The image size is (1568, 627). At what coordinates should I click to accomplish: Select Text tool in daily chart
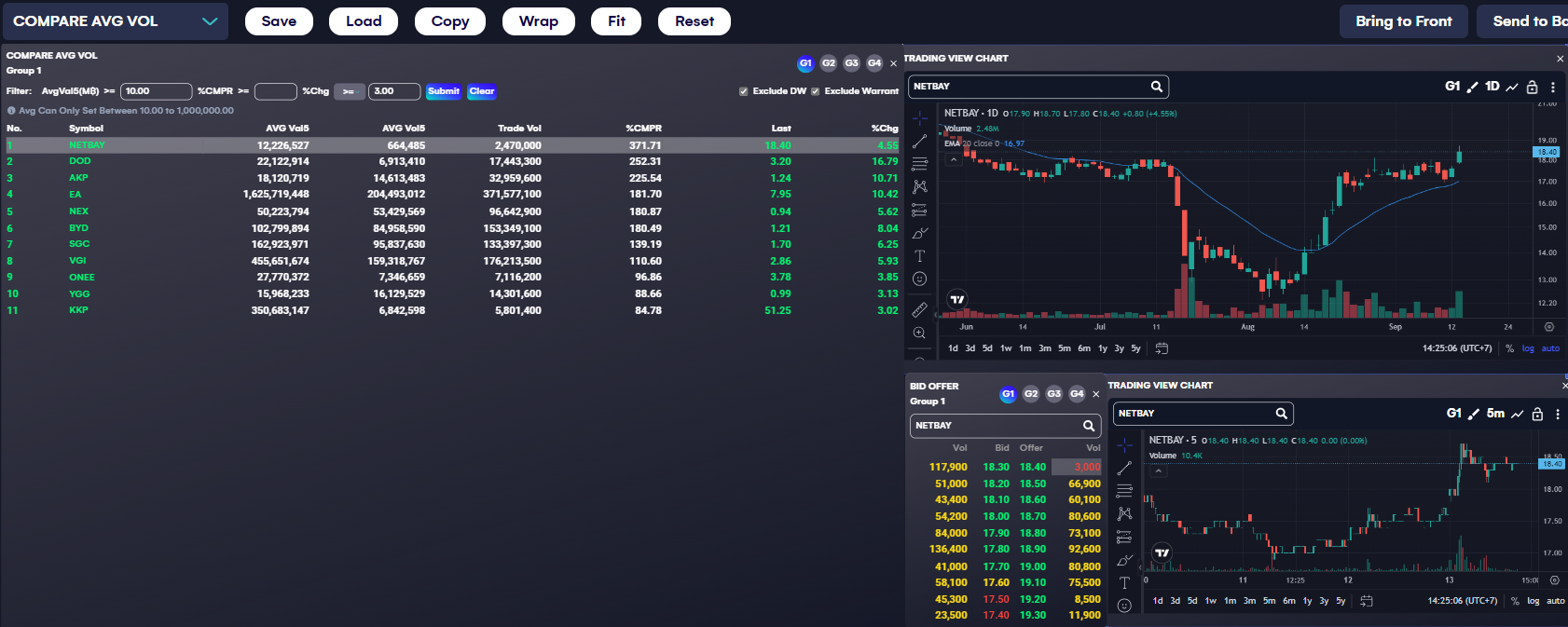click(x=919, y=255)
